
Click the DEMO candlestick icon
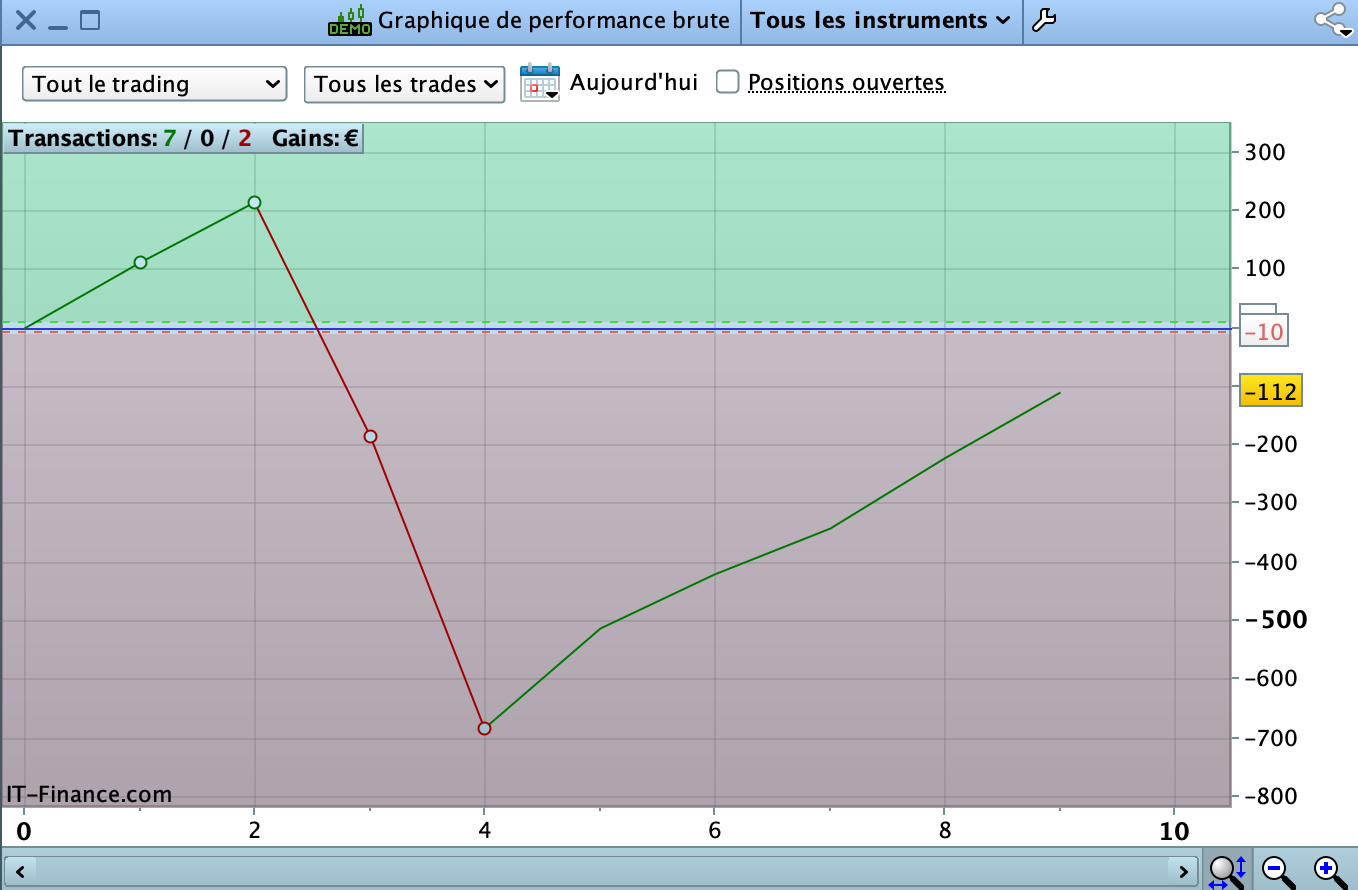pos(350,20)
